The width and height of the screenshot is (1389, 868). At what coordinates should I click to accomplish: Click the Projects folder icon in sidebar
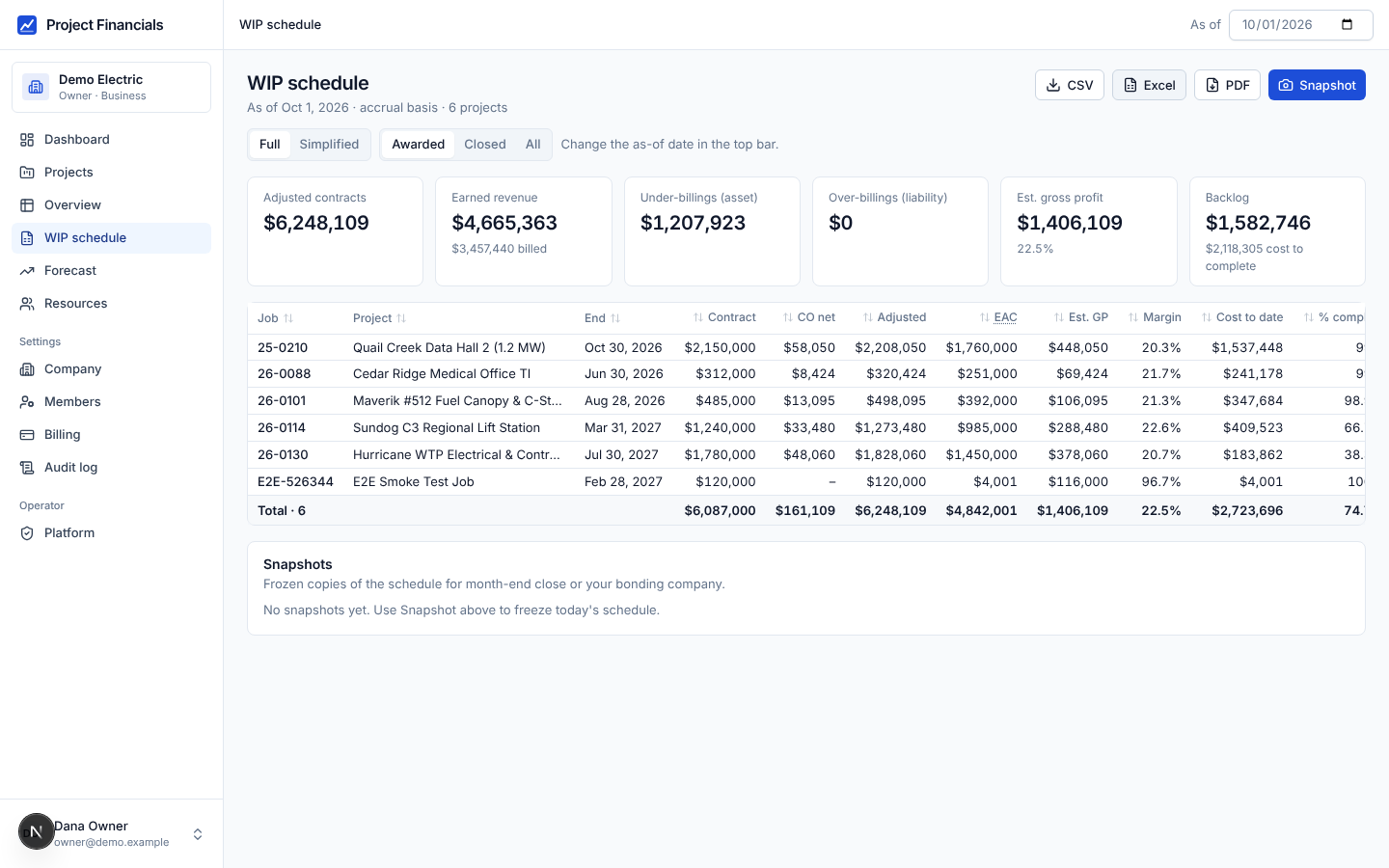click(x=27, y=173)
